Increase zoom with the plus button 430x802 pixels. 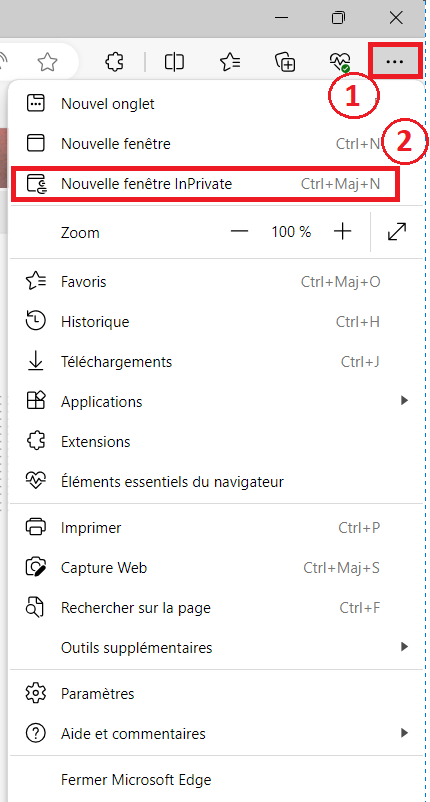coord(343,232)
